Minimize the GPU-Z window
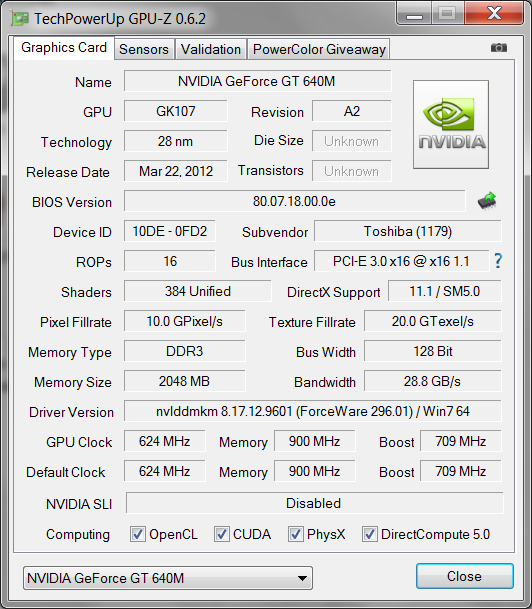 coord(414,14)
